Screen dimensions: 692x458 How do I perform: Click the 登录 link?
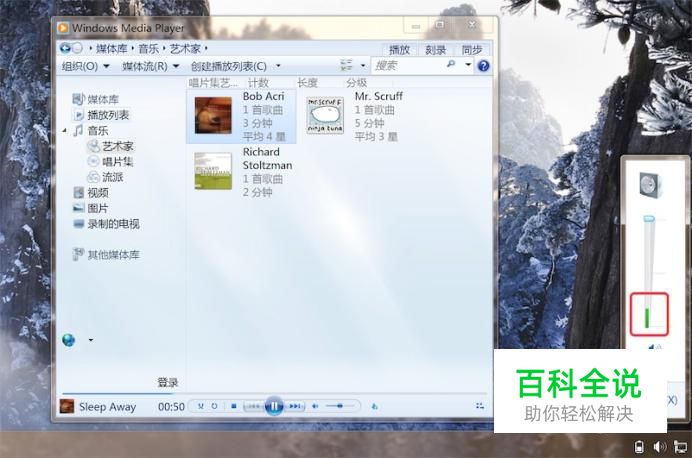pyautogui.click(x=168, y=382)
